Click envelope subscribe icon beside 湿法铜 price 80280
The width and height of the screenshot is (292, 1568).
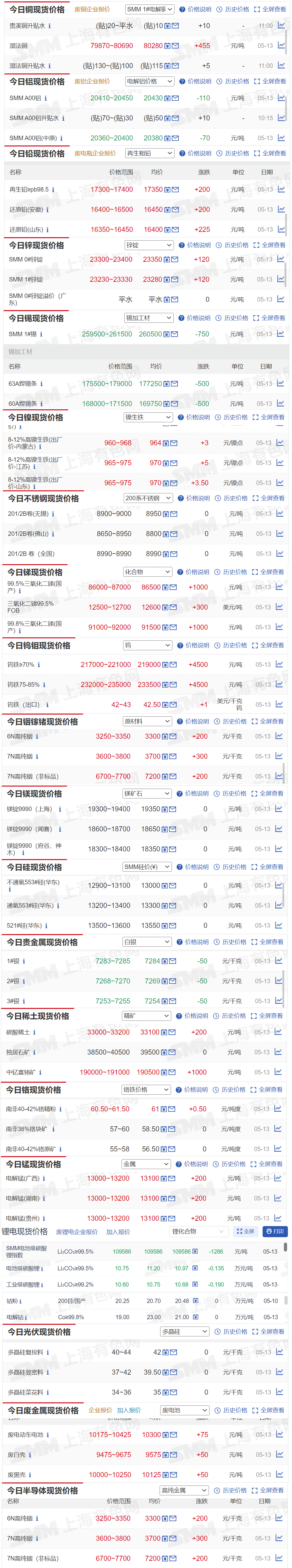tap(175, 46)
